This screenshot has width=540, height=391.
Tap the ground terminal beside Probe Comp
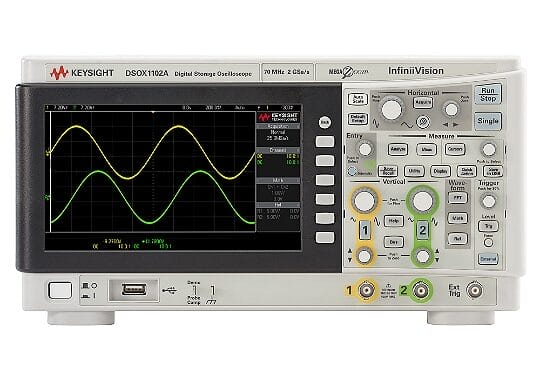pos(212,291)
